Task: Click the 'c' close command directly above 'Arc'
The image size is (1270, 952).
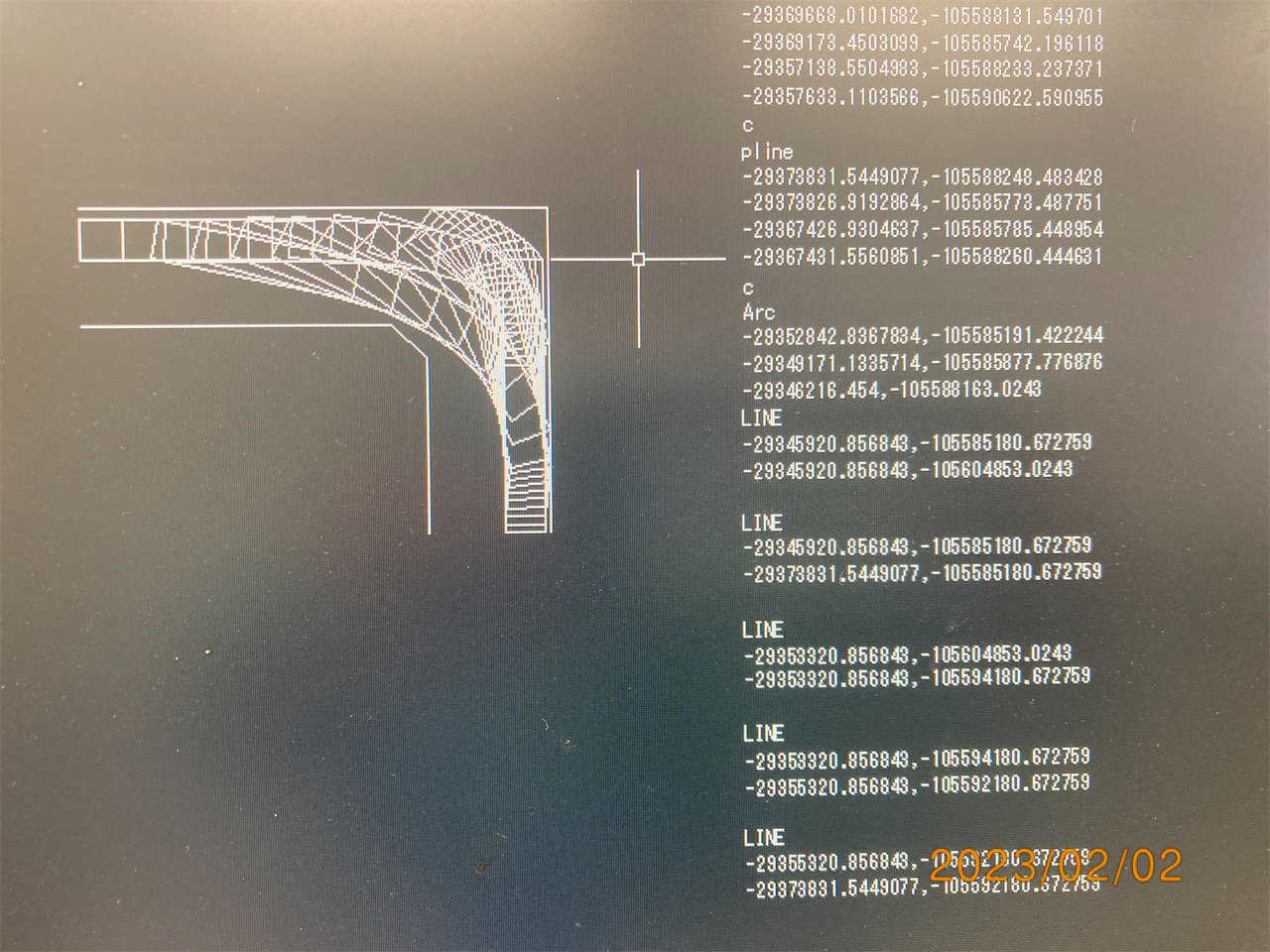Action: click(748, 288)
